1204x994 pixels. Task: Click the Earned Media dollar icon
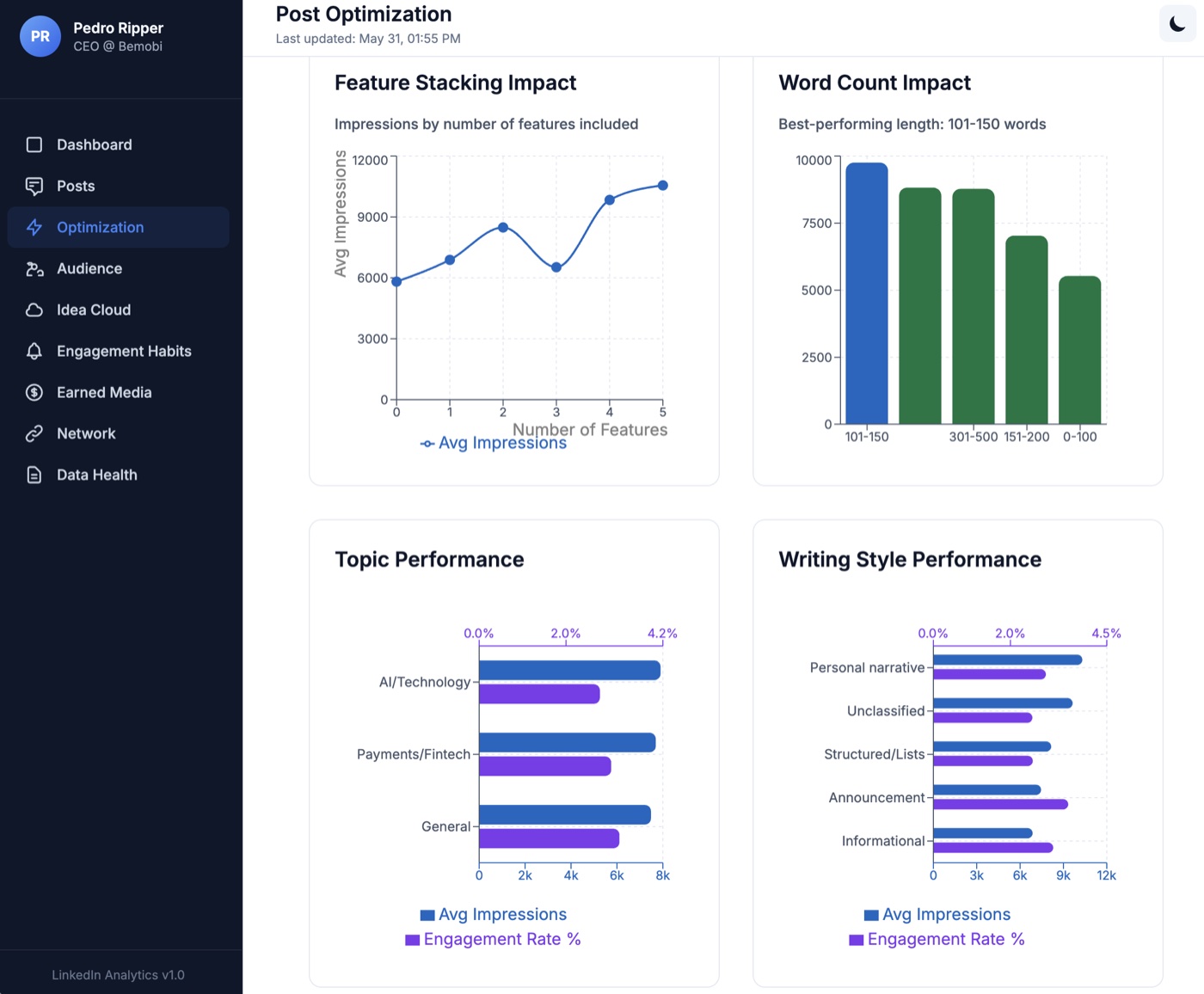pyautogui.click(x=34, y=392)
